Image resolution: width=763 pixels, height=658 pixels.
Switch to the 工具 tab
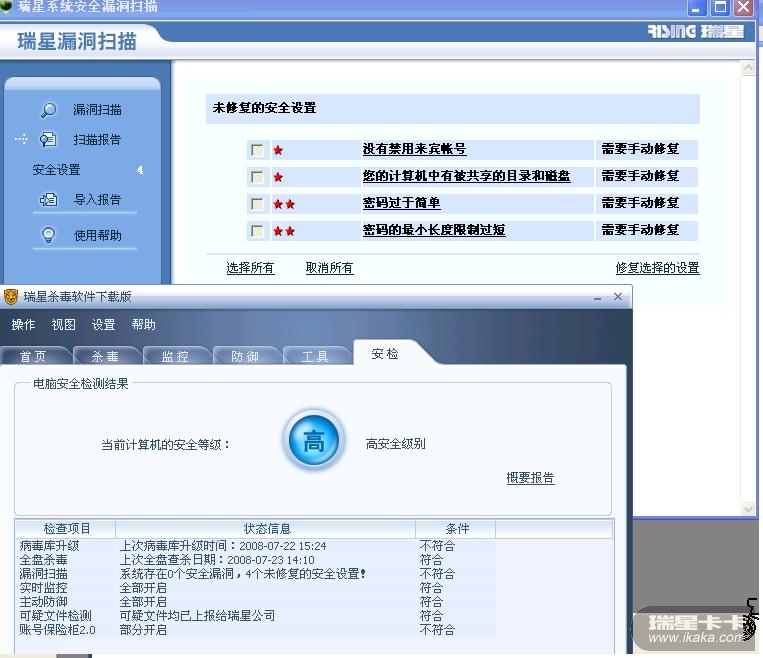coord(315,356)
